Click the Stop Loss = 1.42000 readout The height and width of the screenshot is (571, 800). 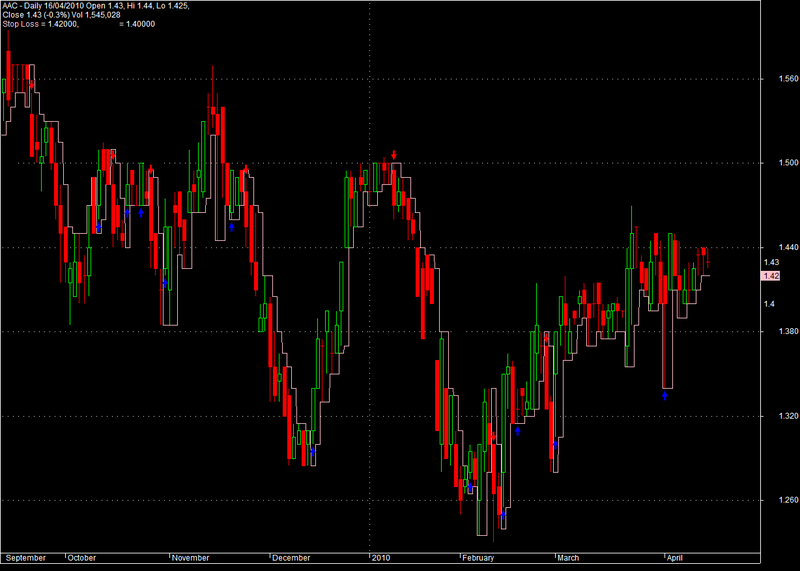[40, 24]
